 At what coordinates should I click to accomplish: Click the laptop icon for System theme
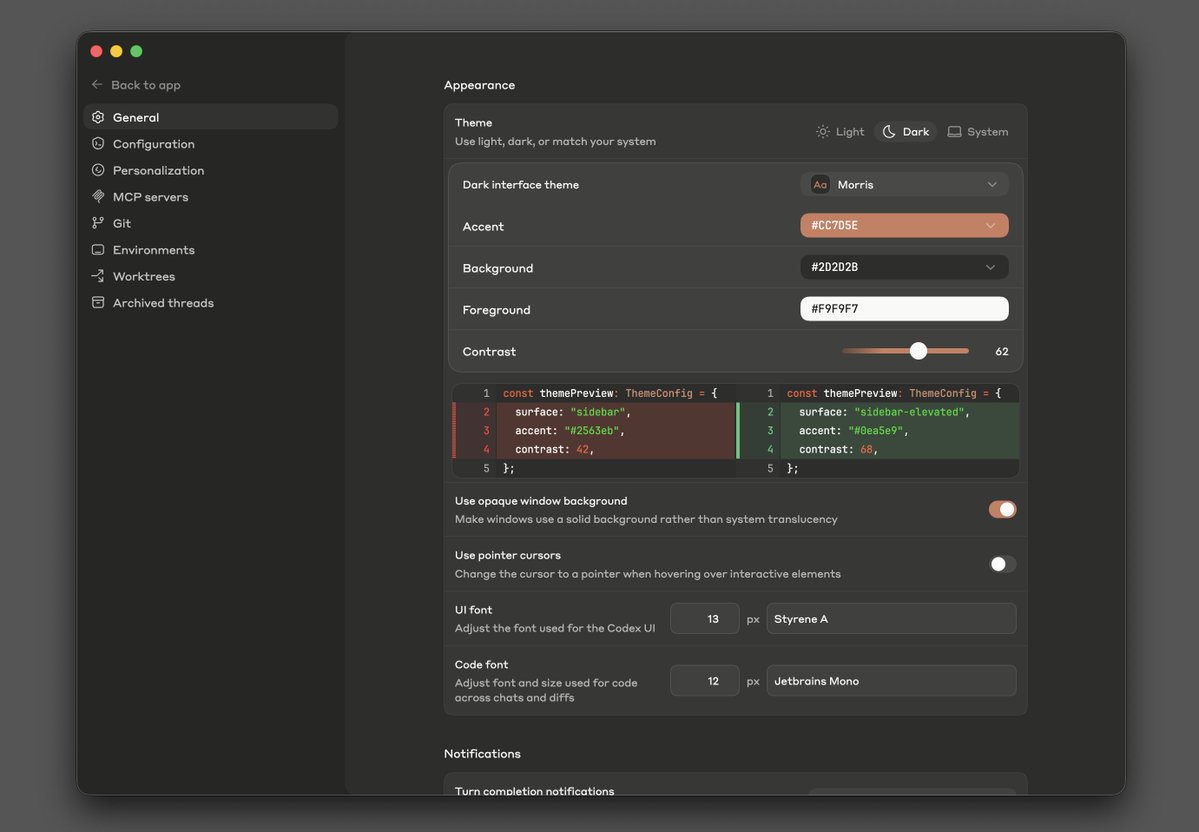(954, 132)
